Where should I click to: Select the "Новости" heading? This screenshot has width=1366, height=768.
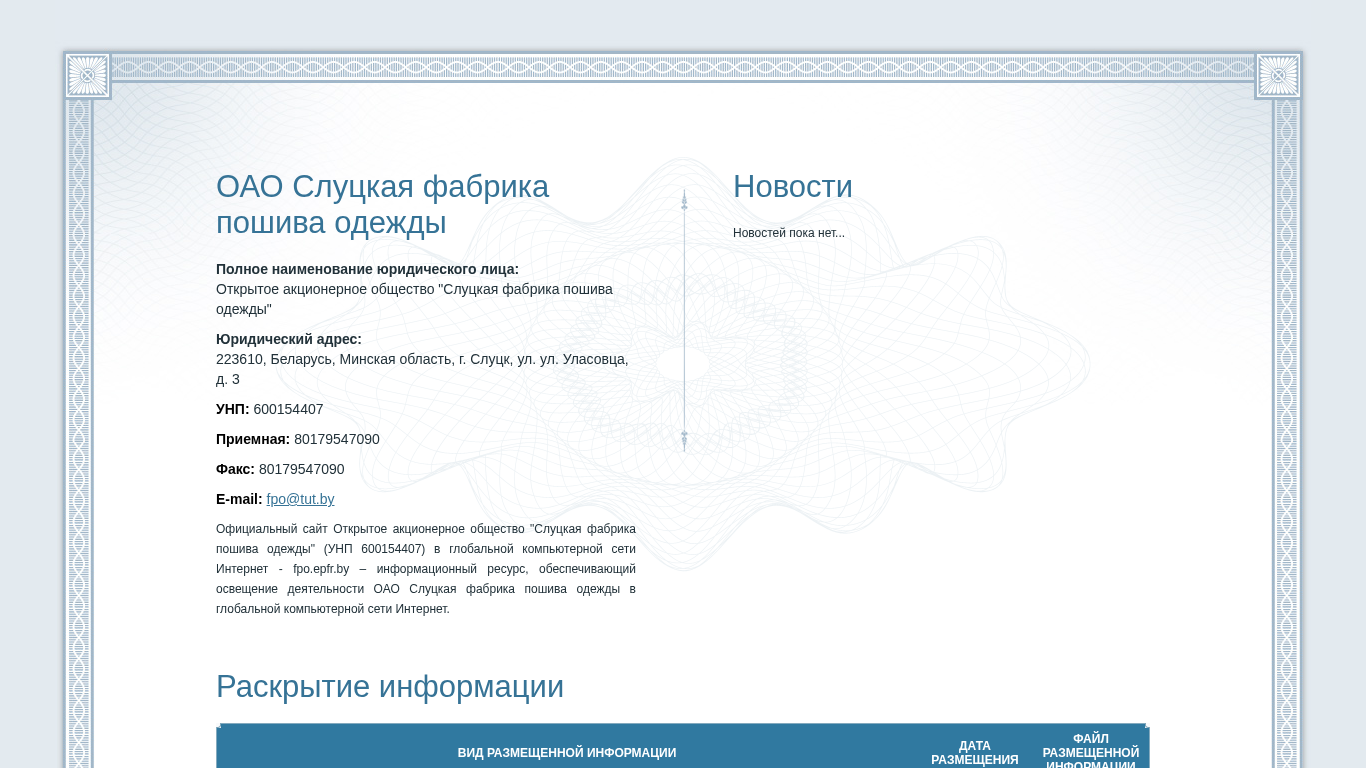[793, 187]
